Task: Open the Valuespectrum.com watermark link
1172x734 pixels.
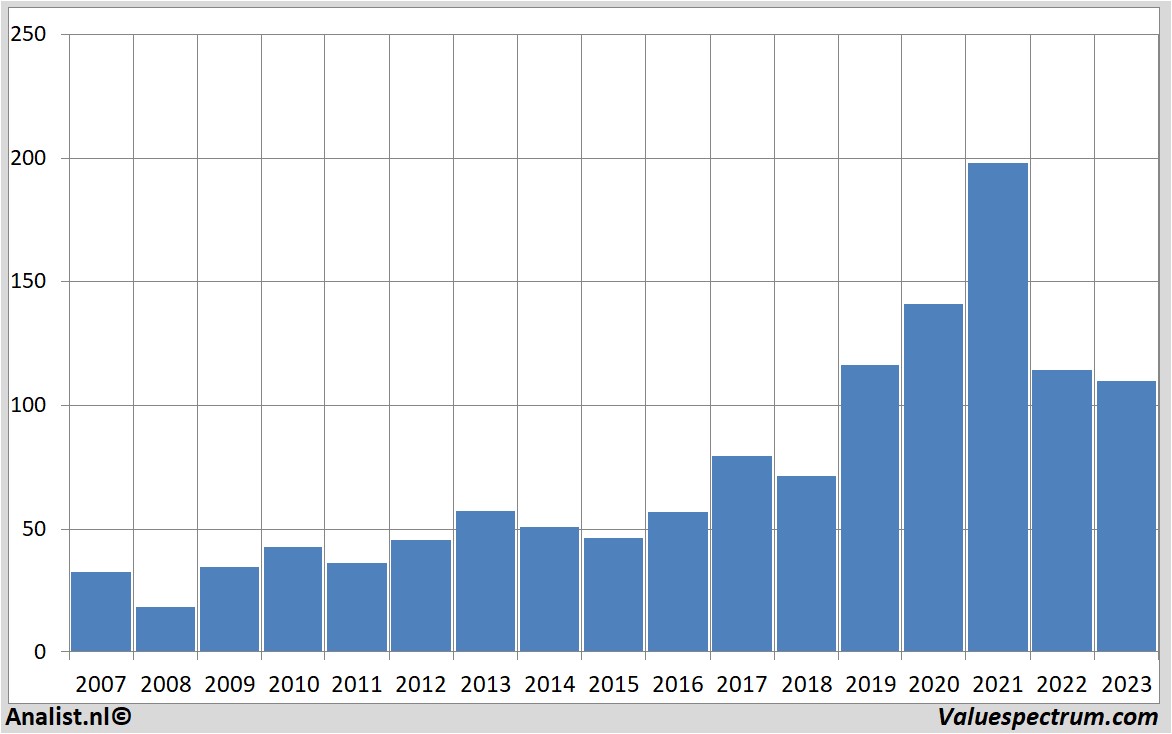Action: 1047,716
